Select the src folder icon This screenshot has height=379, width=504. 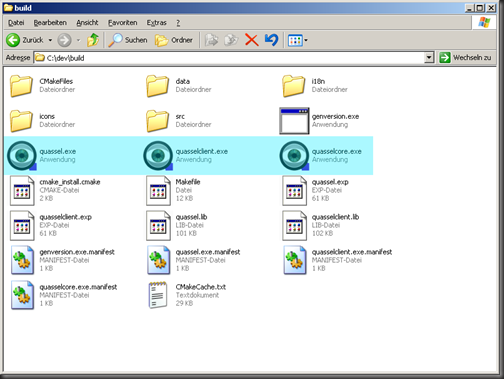157,121
